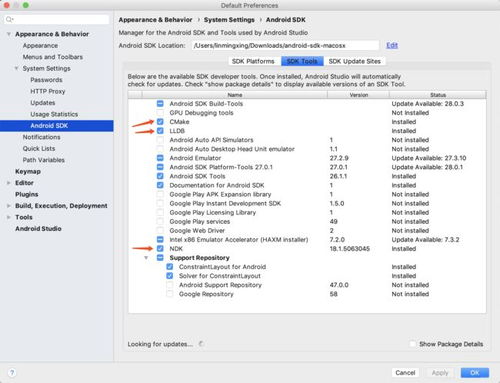The image size is (500, 383).
Task: Collapse the Appearance & Behavior tree node
Action: tap(9, 34)
